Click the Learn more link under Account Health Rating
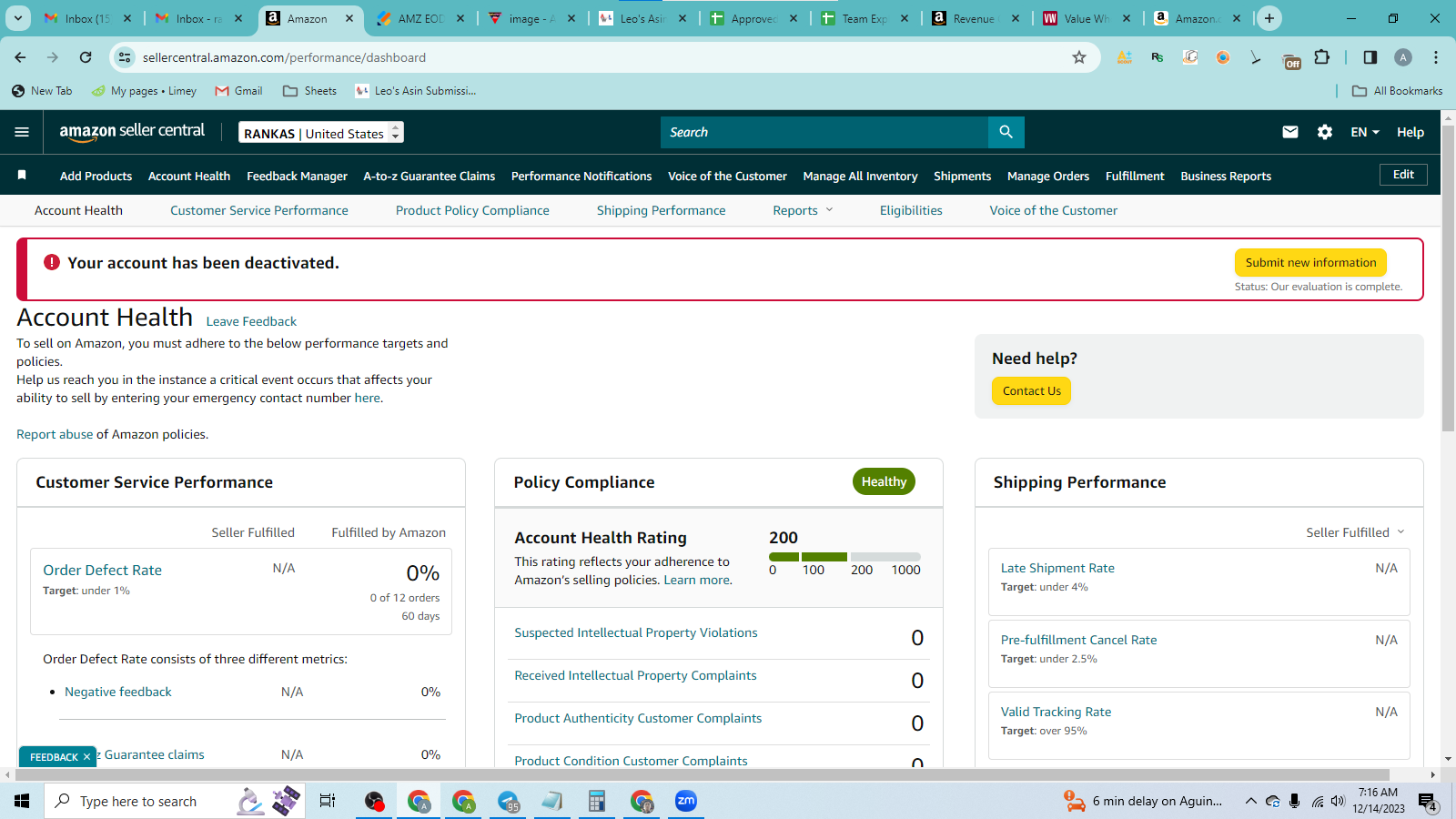 pyautogui.click(x=696, y=580)
